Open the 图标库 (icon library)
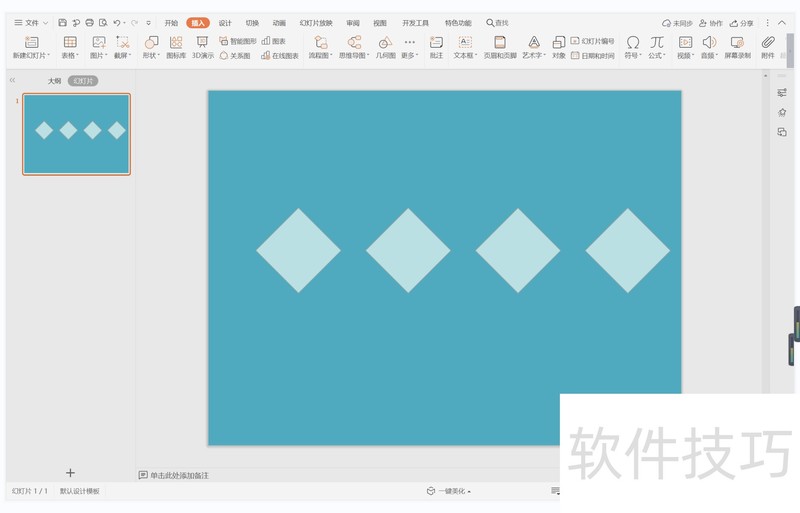The image size is (800, 513). point(176,46)
